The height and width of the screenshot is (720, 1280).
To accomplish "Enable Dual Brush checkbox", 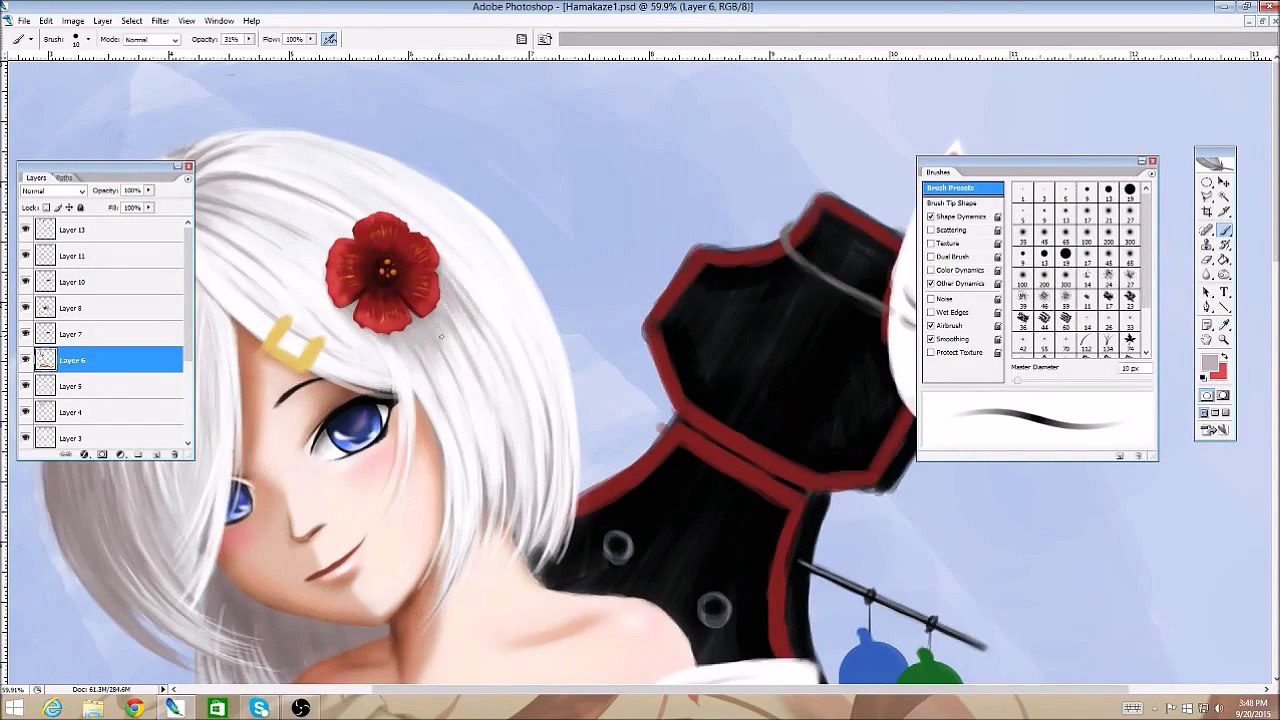I will pos(931,256).
